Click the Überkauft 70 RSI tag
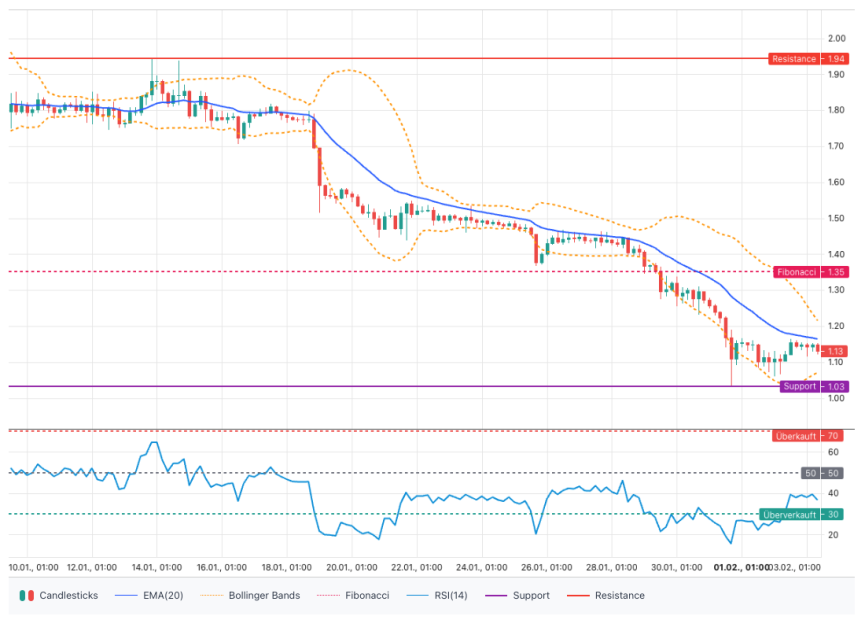Screen dimensions: 865x620 tap(807, 436)
